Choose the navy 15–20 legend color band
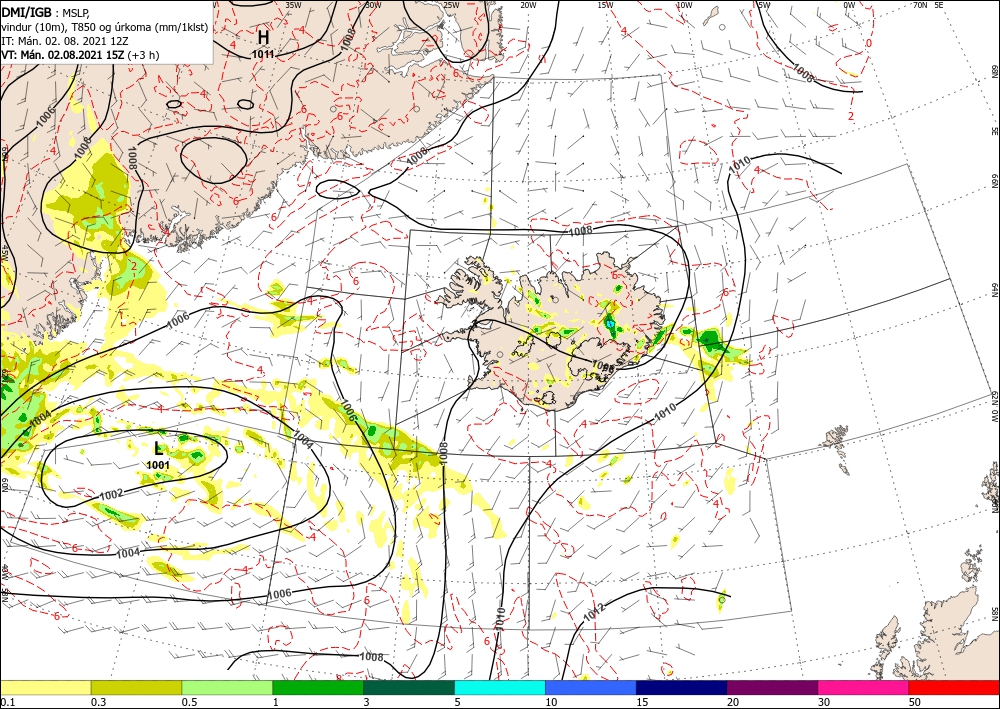 click(682, 687)
